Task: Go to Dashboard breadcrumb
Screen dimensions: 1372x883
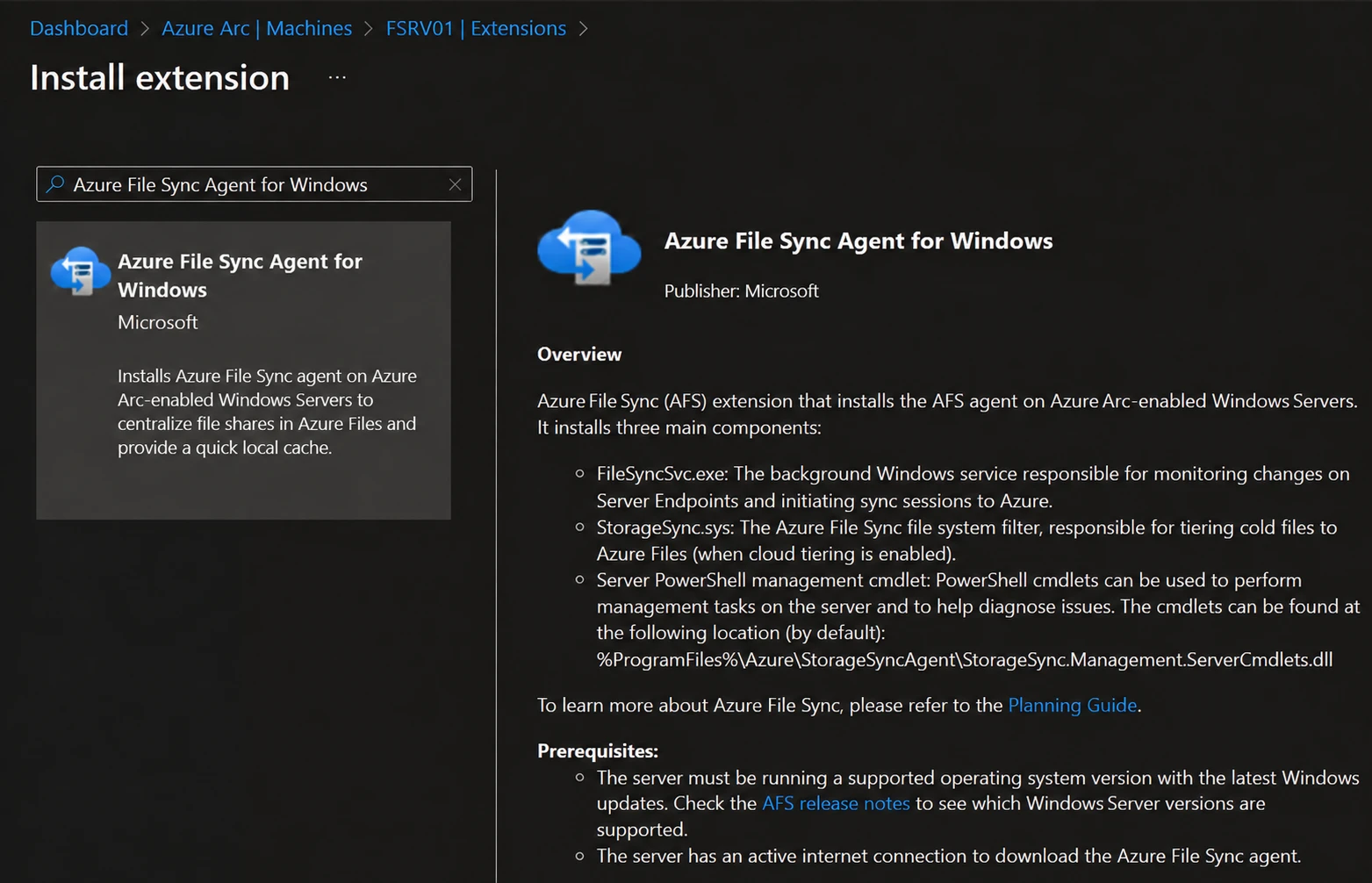Action: click(79, 28)
